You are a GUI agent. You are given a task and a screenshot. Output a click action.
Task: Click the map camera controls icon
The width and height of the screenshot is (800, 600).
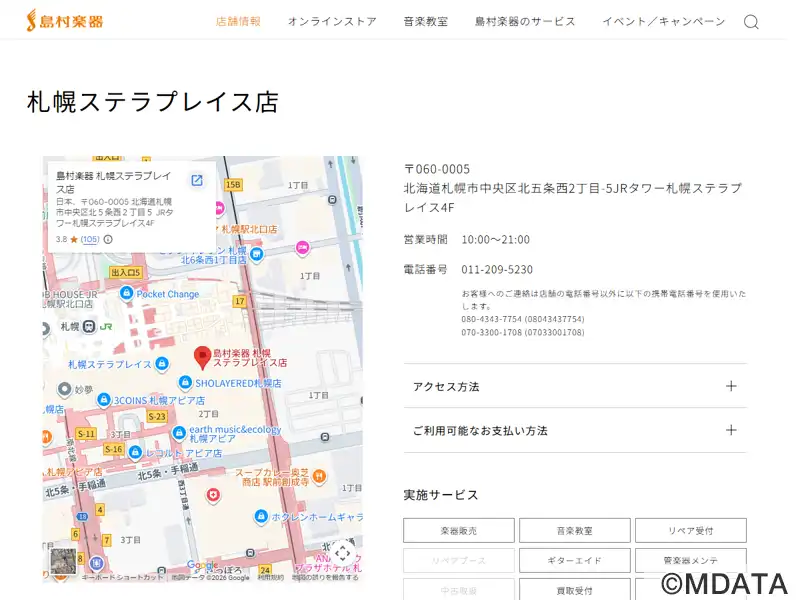pyautogui.click(x=342, y=553)
